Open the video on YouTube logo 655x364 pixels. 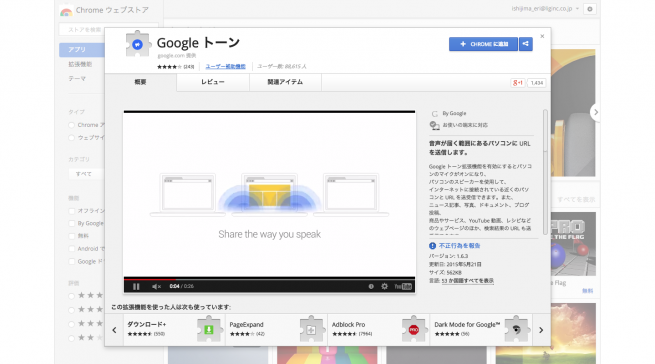click(403, 286)
